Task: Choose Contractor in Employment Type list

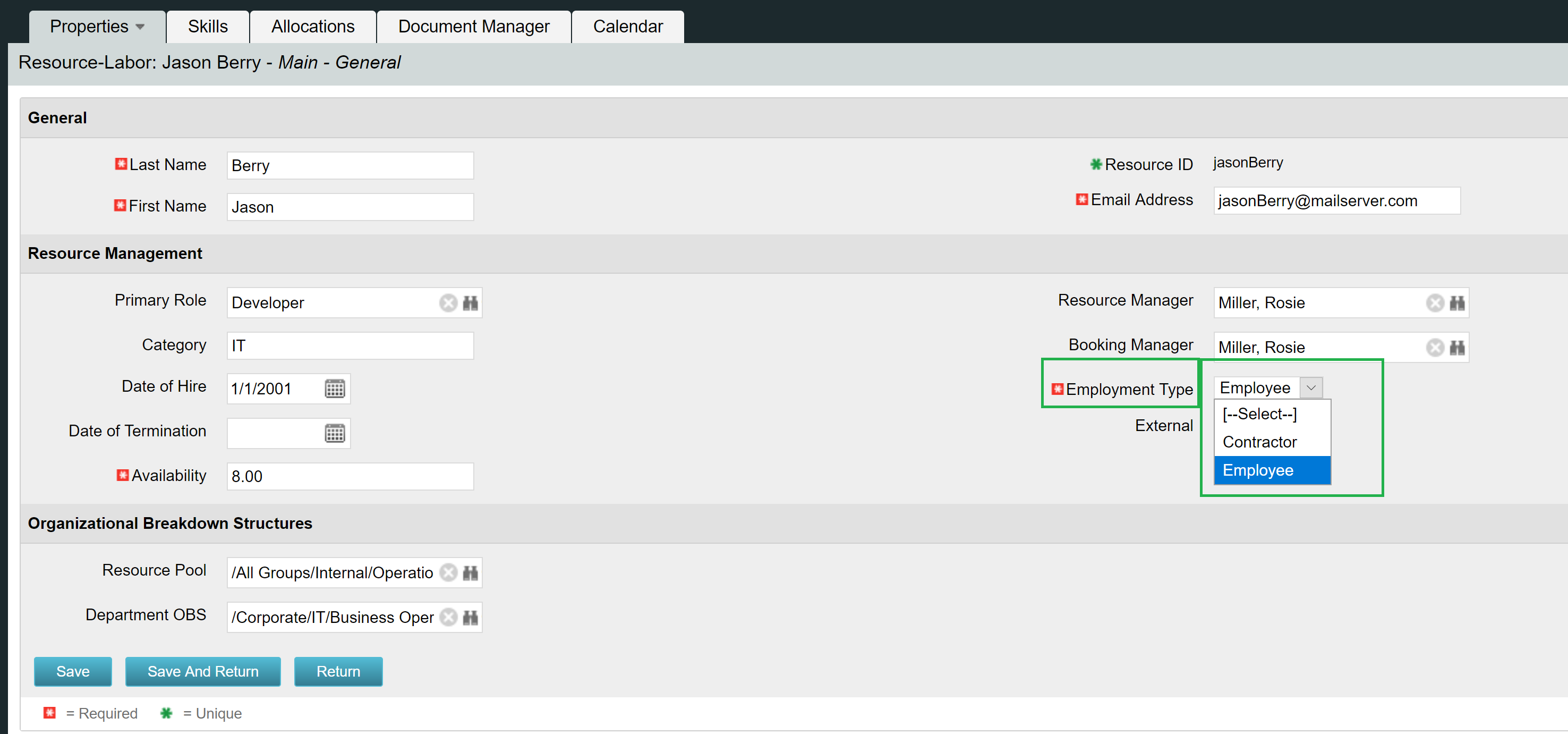Action: coord(1272,442)
